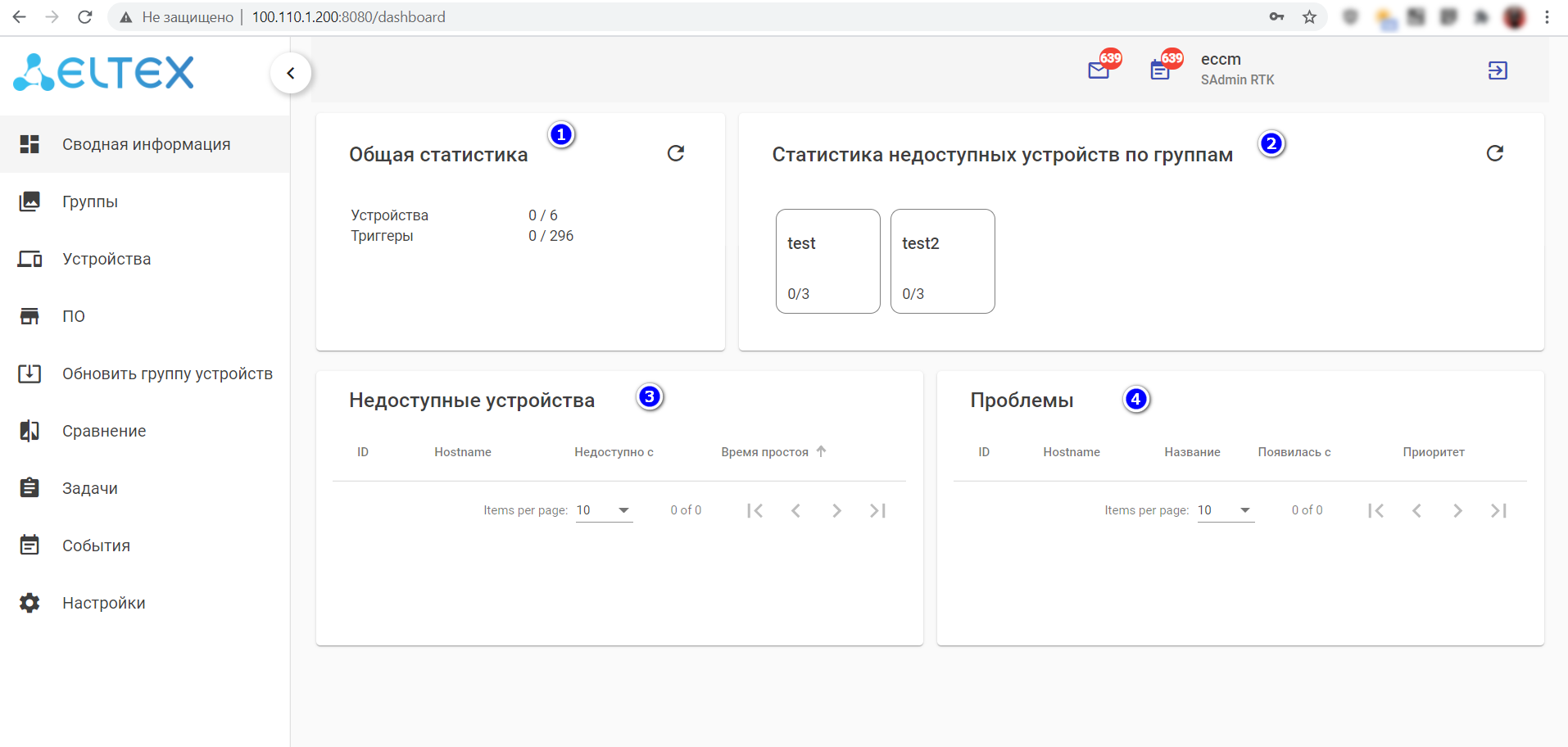Open ПО menu item

(x=145, y=316)
